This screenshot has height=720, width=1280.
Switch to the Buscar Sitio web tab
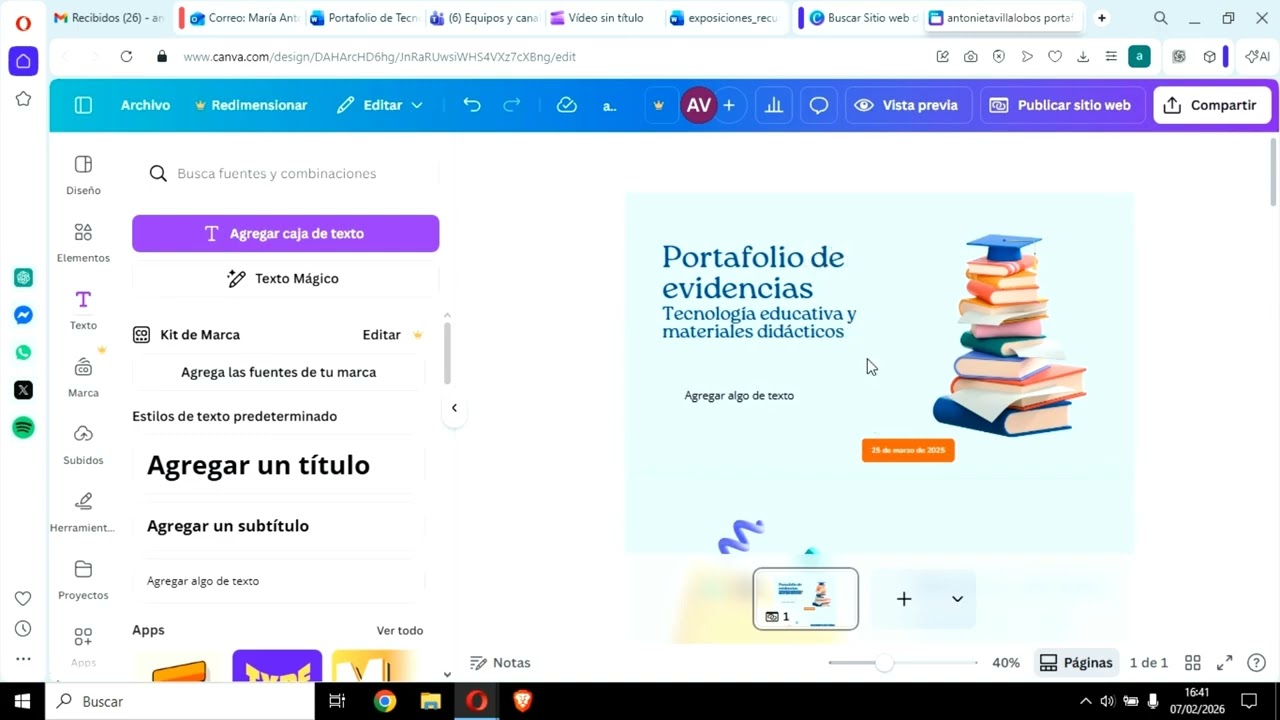click(862, 18)
